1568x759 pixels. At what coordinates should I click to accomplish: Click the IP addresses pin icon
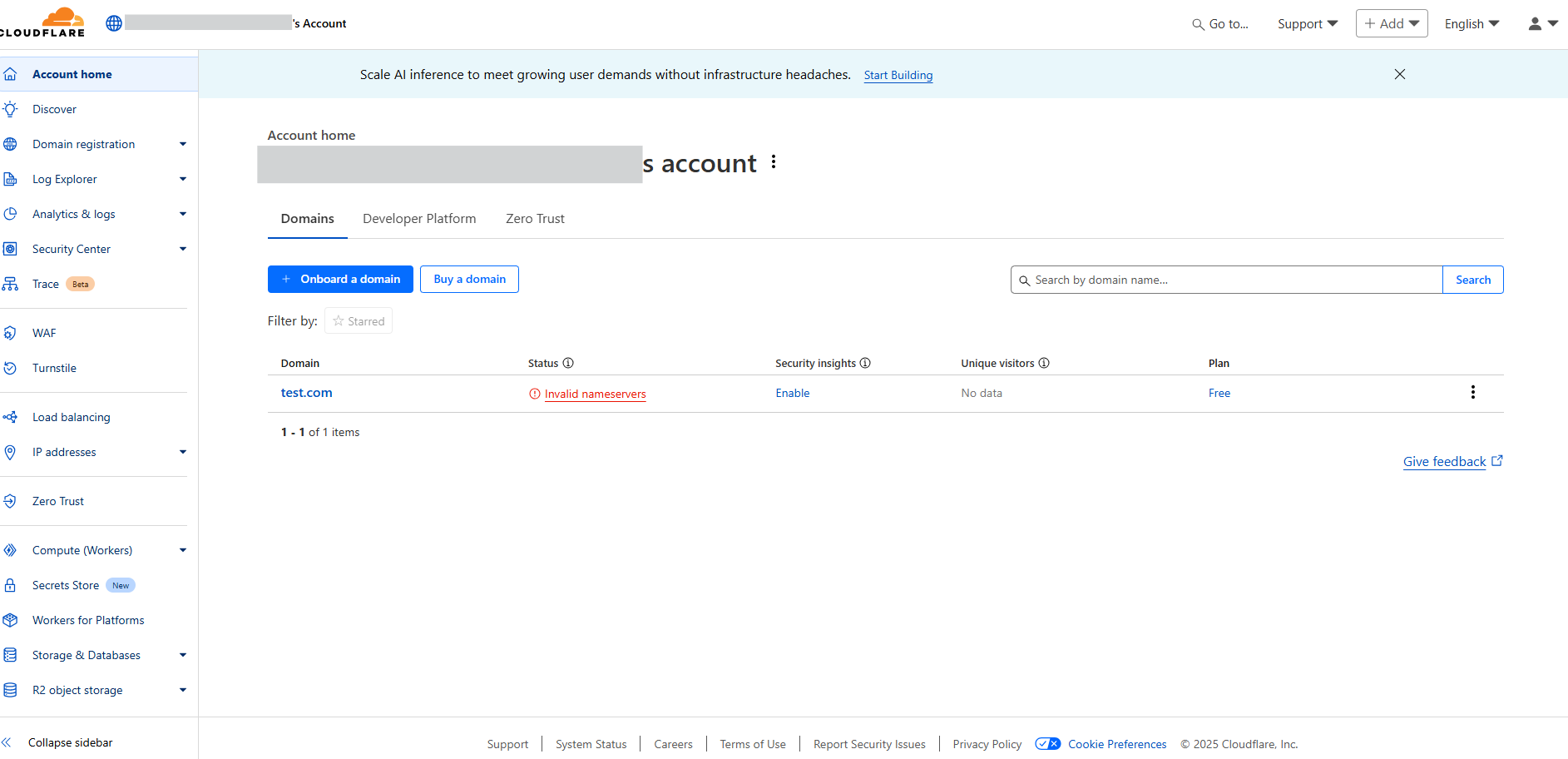(x=10, y=452)
